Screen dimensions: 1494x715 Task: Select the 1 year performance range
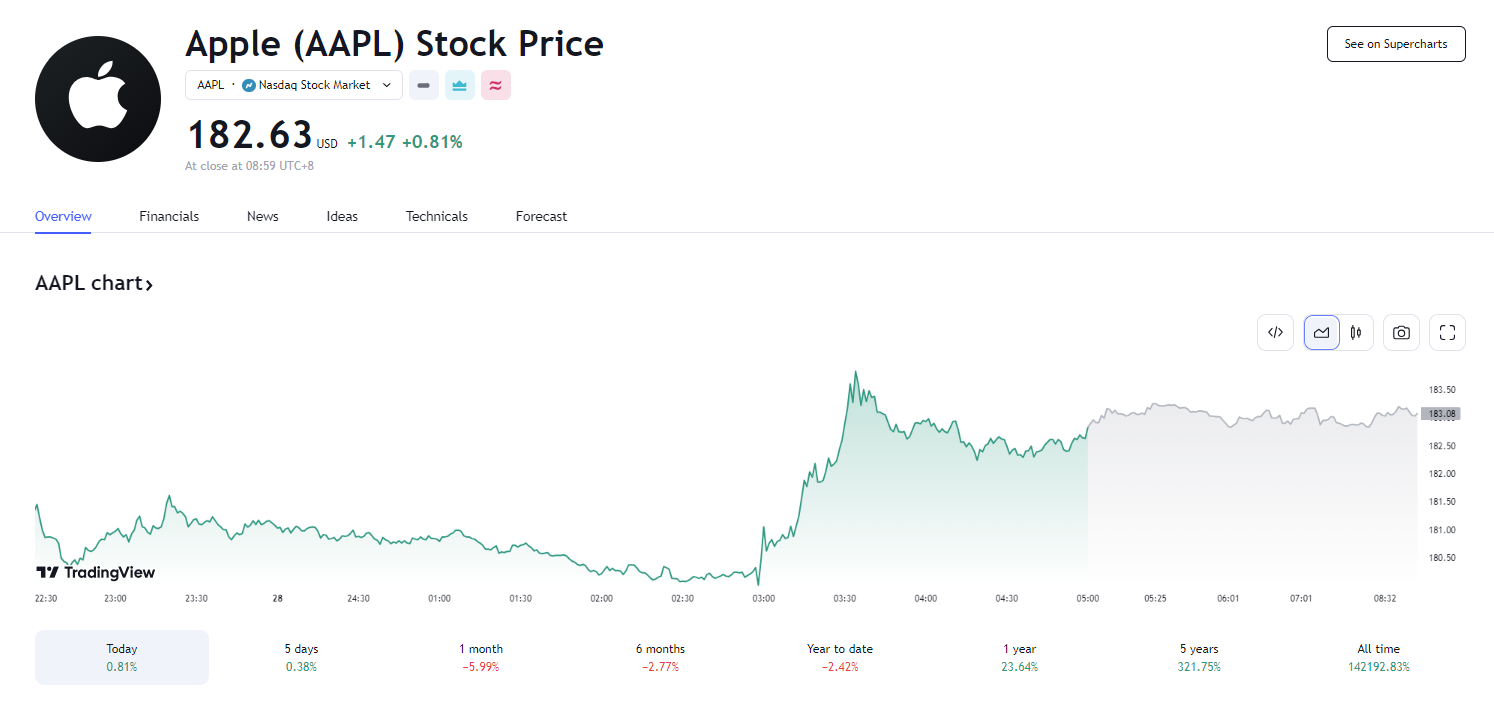pos(1019,657)
